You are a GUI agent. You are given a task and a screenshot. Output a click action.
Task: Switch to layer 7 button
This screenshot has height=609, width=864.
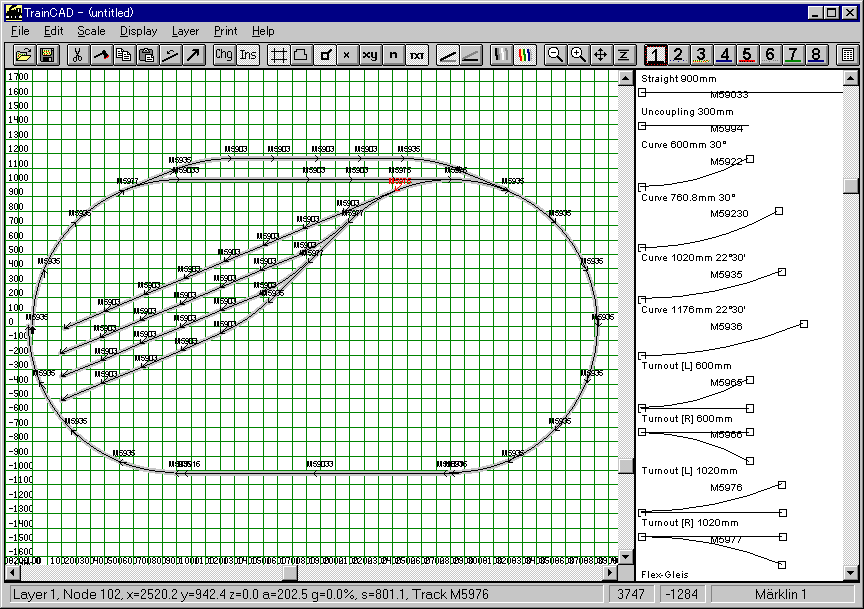coord(793,55)
